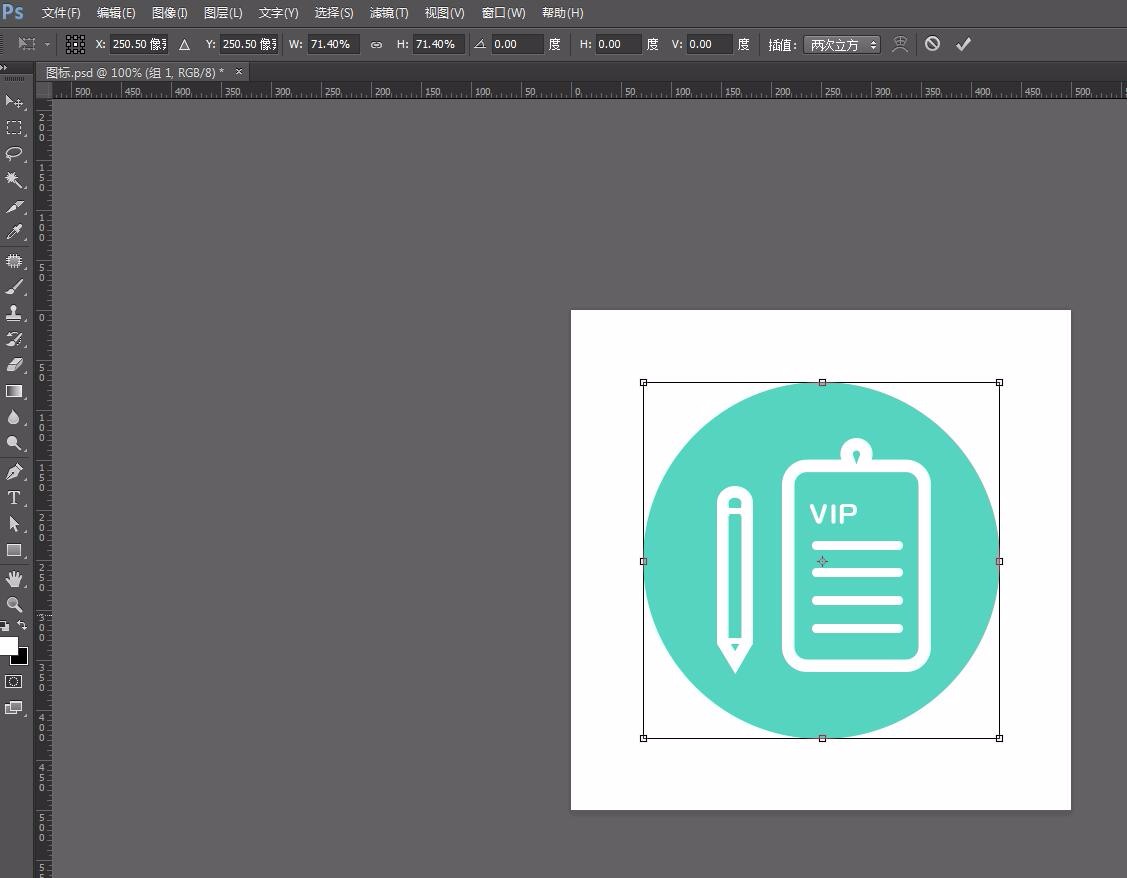Expand the collapsed toolbox double arrows
The image size is (1127, 878).
coord(4,68)
